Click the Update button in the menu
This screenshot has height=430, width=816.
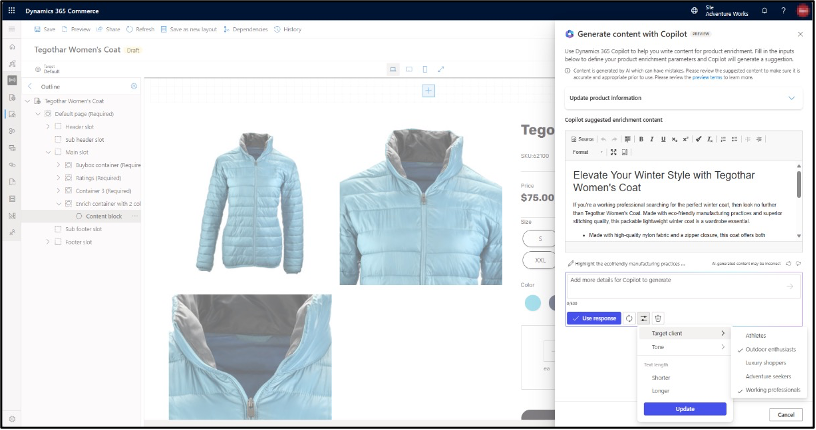tap(685, 409)
